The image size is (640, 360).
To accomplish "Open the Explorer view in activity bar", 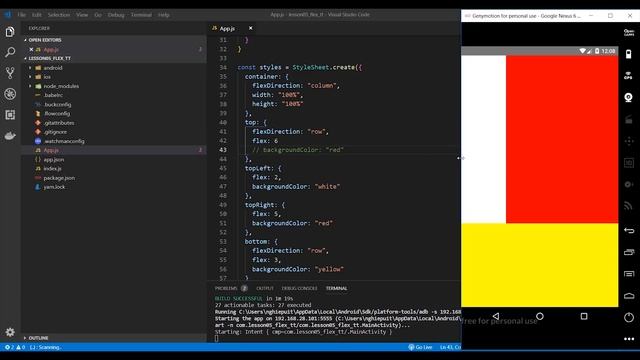I will pos(10,32).
